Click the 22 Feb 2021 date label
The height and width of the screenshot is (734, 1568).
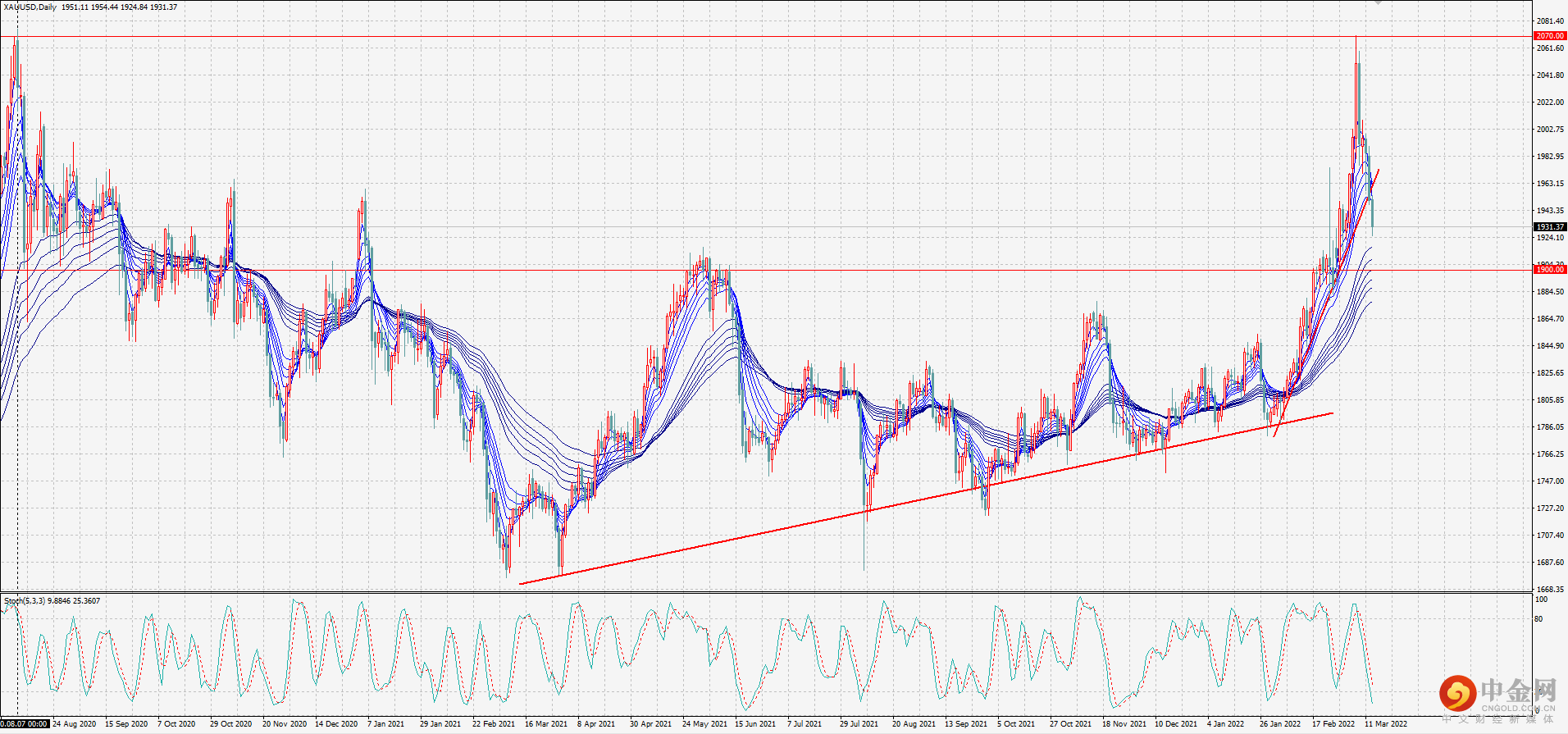(x=494, y=724)
